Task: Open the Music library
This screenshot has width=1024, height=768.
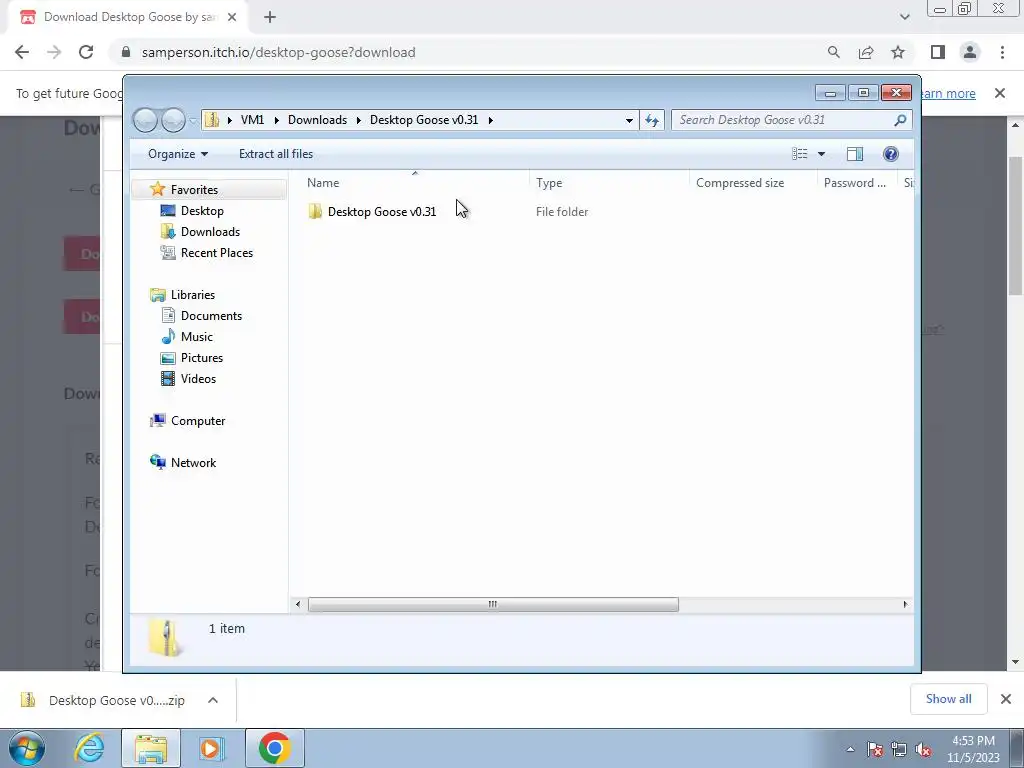Action: tap(197, 337)
